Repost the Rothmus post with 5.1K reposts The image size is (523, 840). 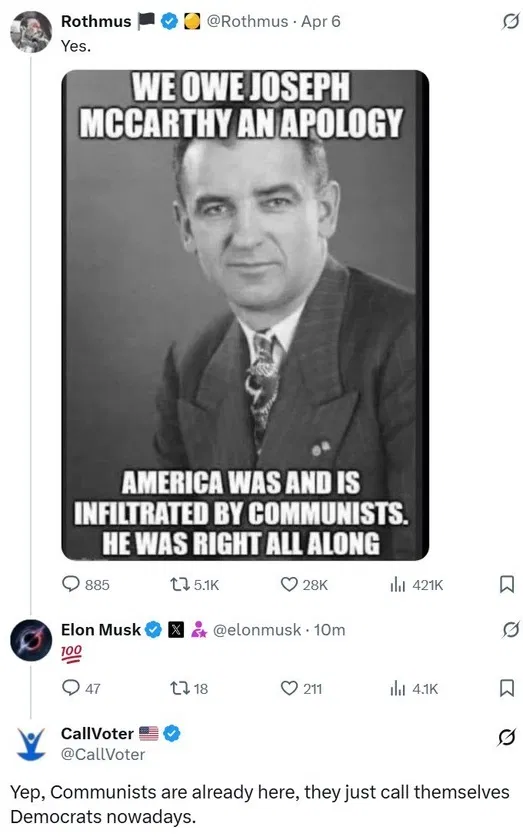194,584
